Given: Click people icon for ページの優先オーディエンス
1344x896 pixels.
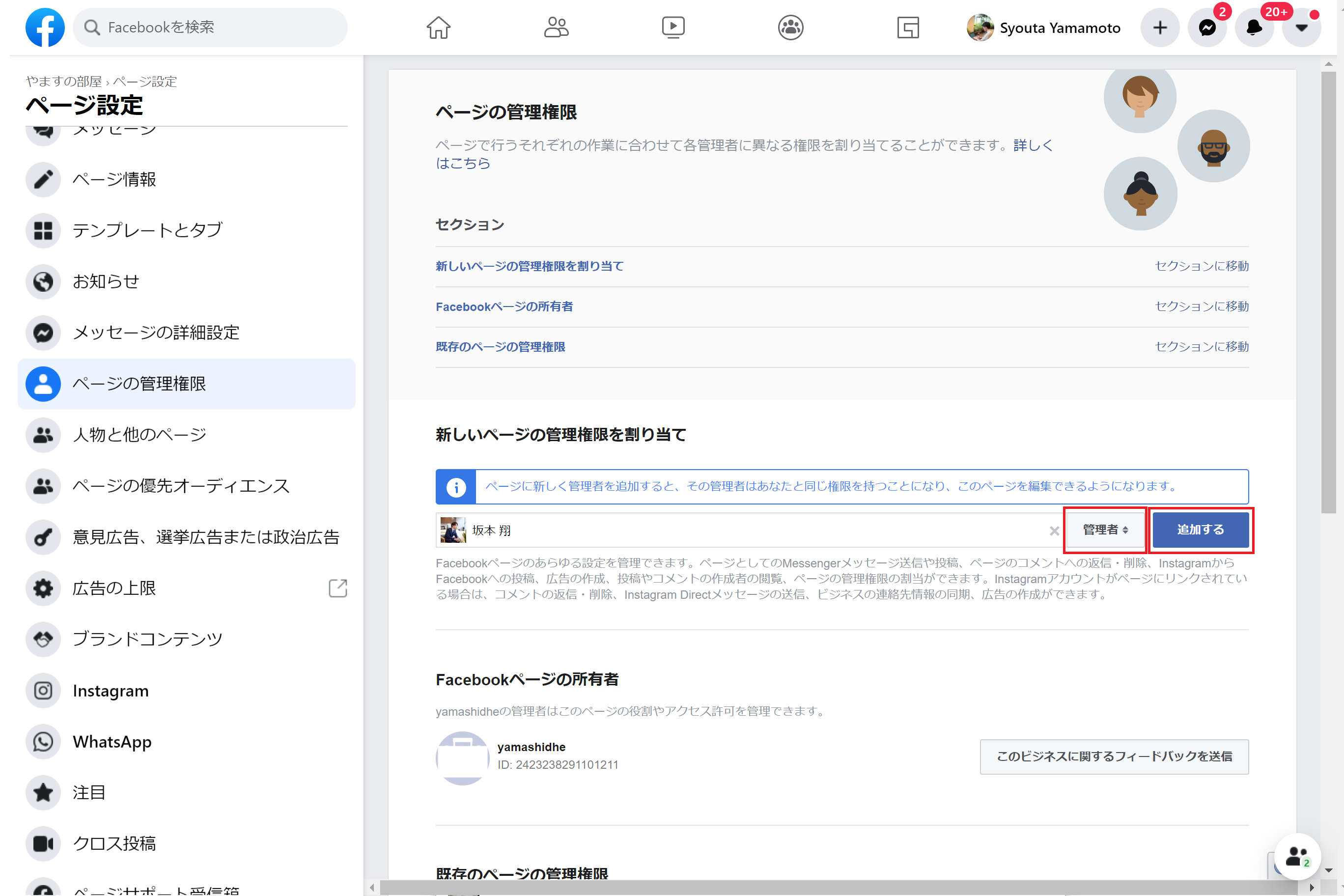Looking at the screenshot, I should [x=43, y=486].
